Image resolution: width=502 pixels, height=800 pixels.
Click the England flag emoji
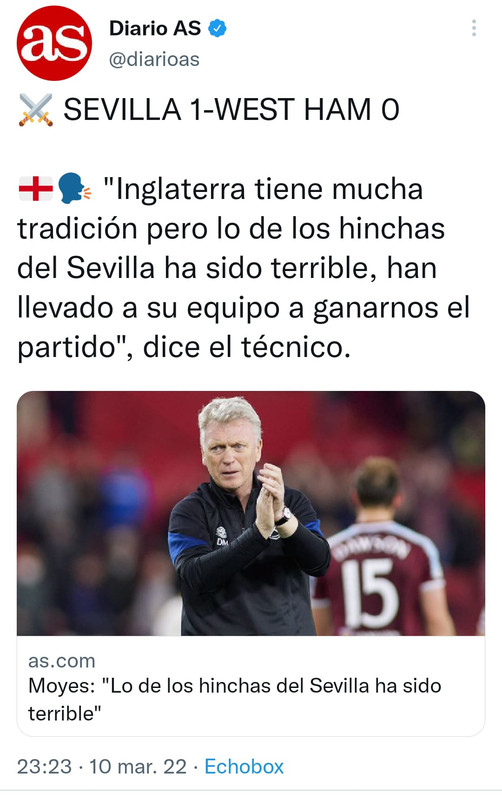(x=36, y=189)
